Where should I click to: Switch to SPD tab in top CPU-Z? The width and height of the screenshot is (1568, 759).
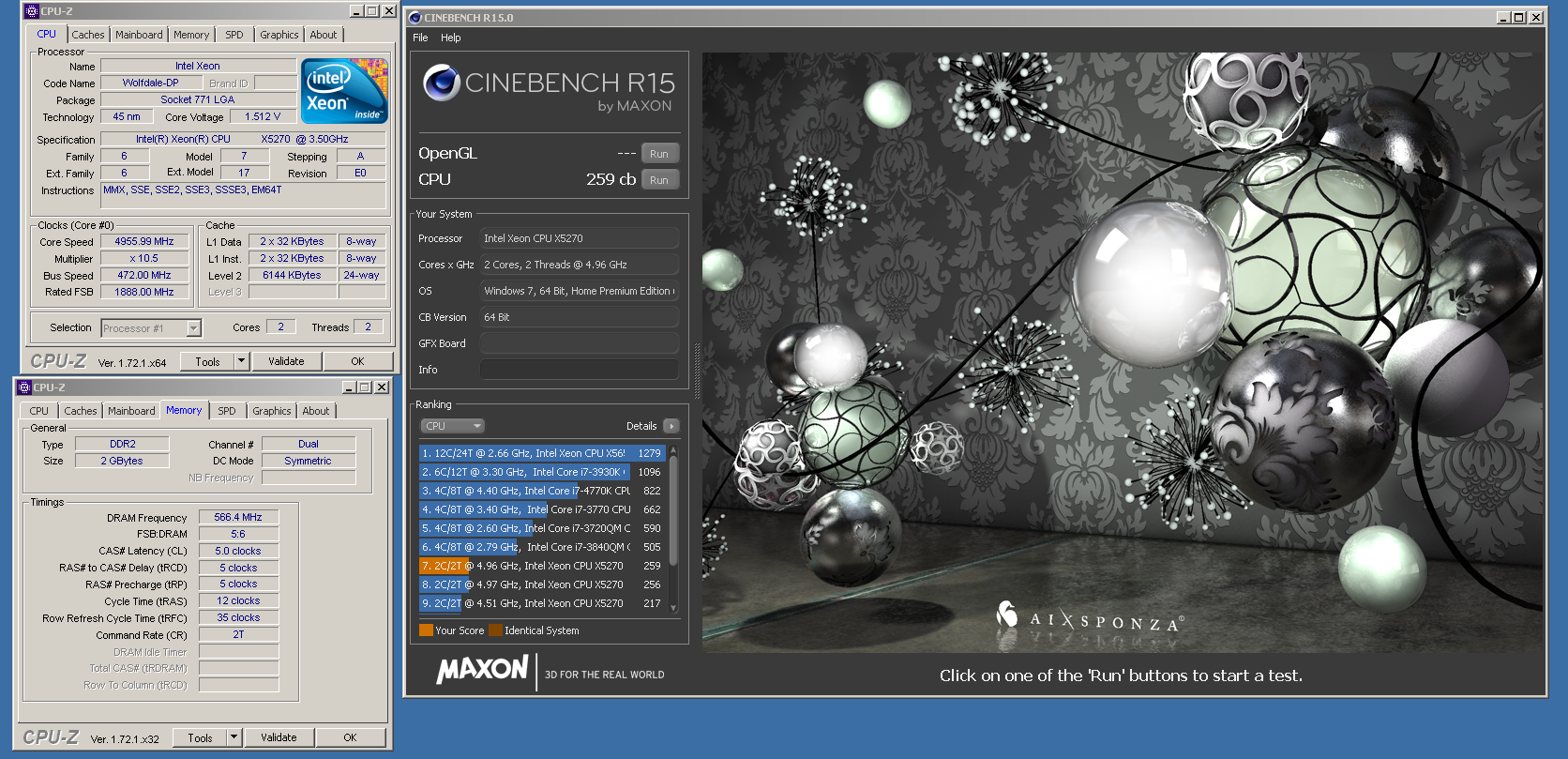(234, 35)
